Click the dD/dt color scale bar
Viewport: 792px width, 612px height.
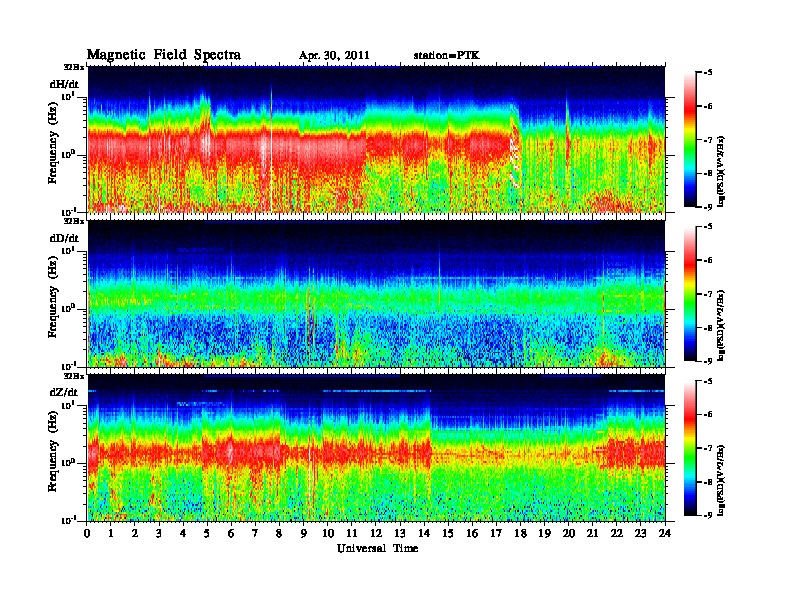click(x=689, y=294)
